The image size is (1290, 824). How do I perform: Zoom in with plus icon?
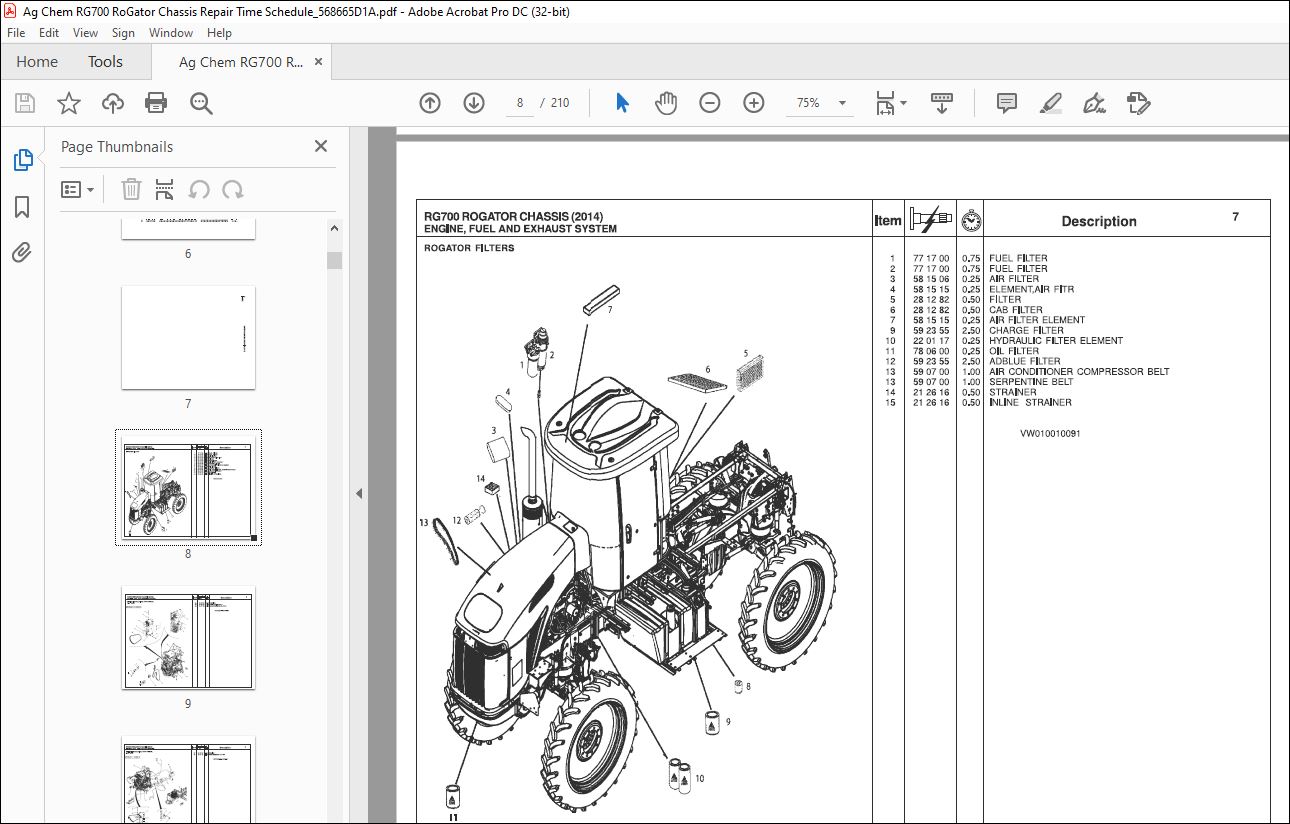(x=754, y=103)
